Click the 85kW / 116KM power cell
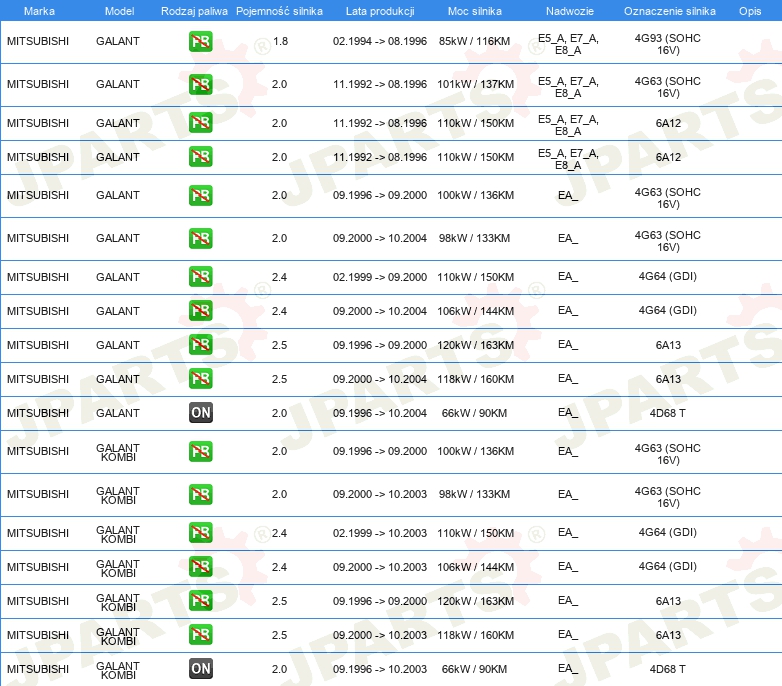 tap(475, 42)
